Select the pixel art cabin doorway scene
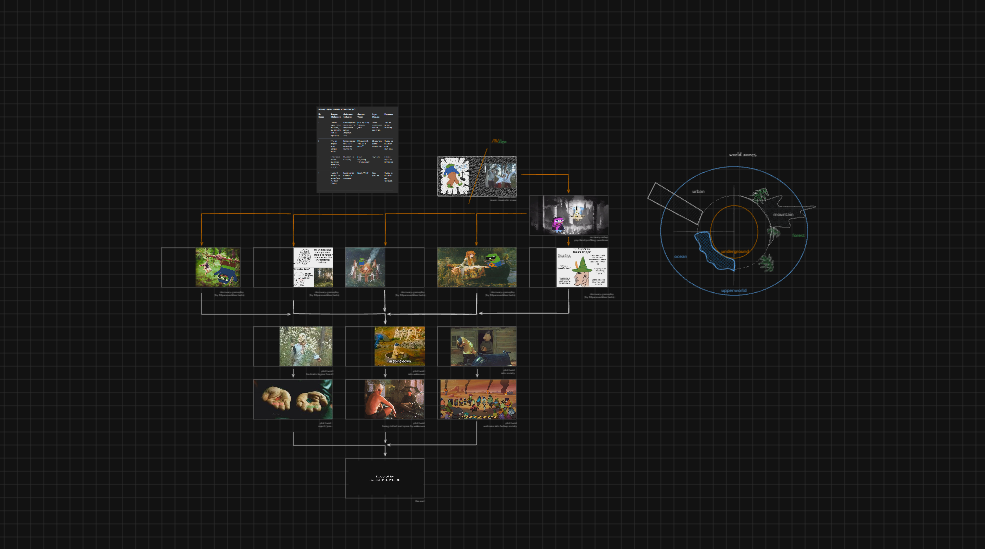 483,346
